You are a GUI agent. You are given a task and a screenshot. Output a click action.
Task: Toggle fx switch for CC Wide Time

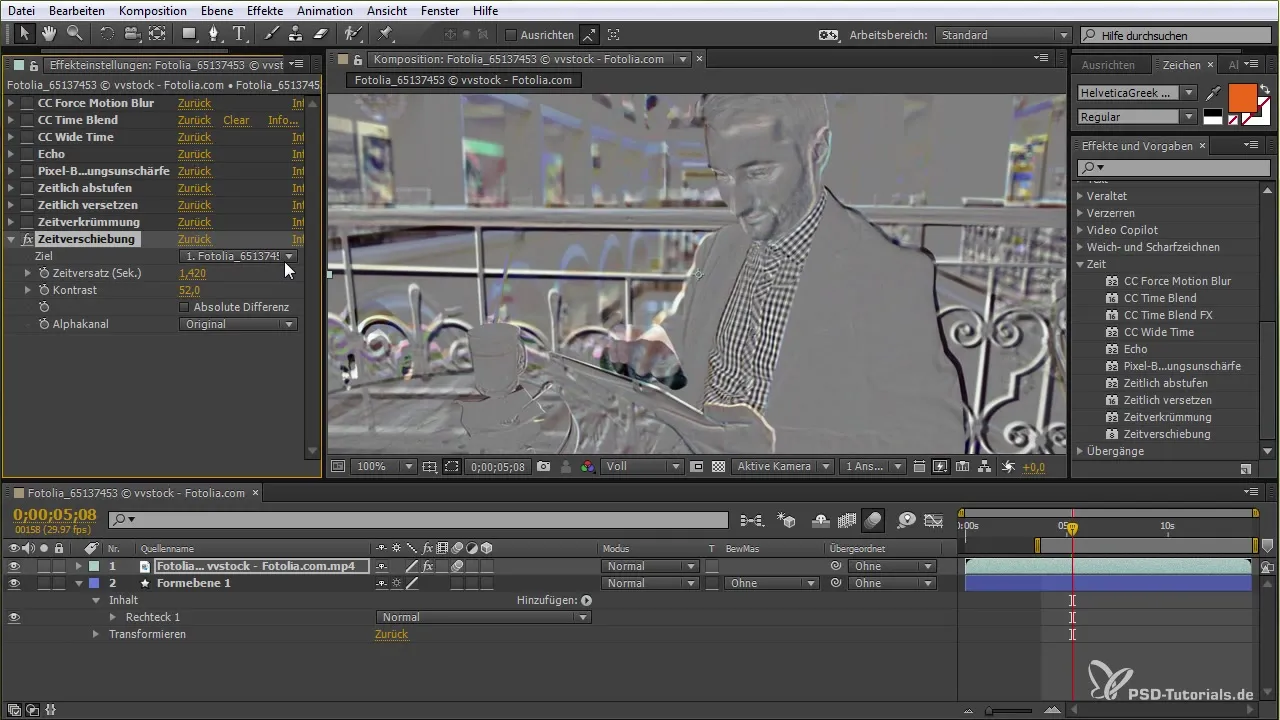pyautogui.click(x=27, y=137)
